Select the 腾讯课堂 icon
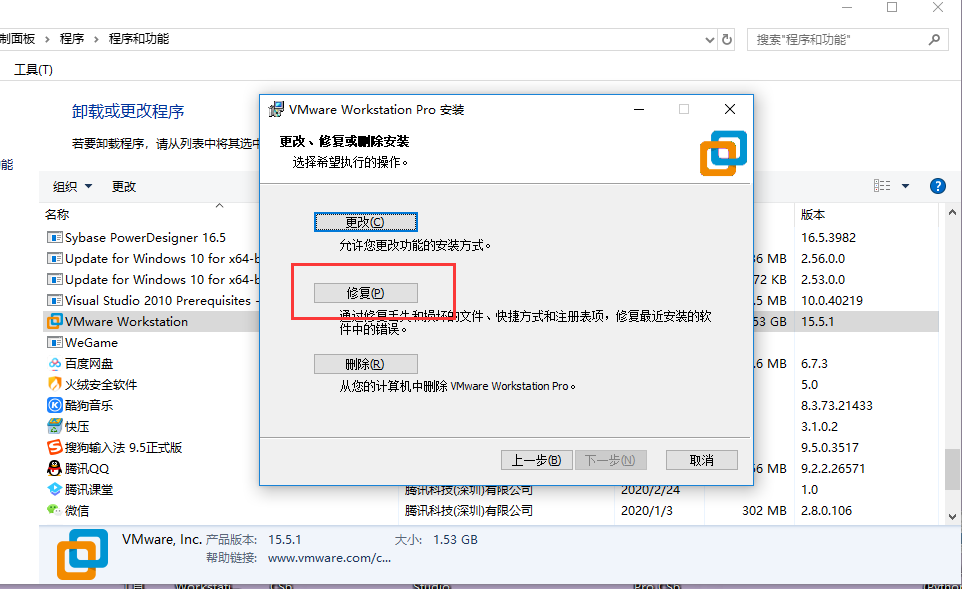The height and width of the screenshot is (589, 962). [x=57, y=488]
